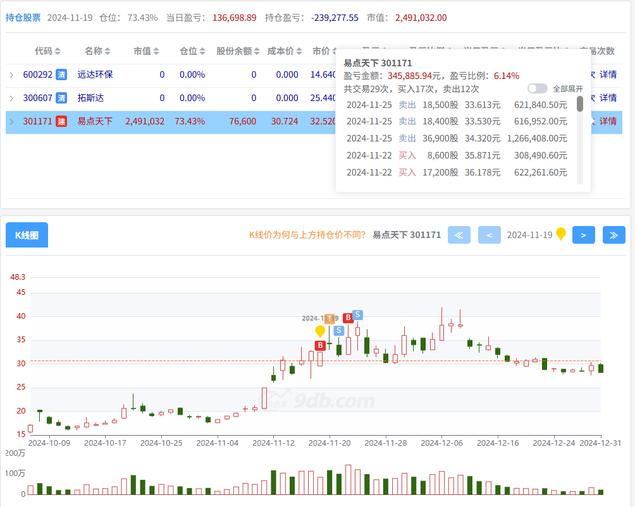Expand the 301171 易点天下 row
The width and height of the screenshot is (635, 507).
(12, 121)
